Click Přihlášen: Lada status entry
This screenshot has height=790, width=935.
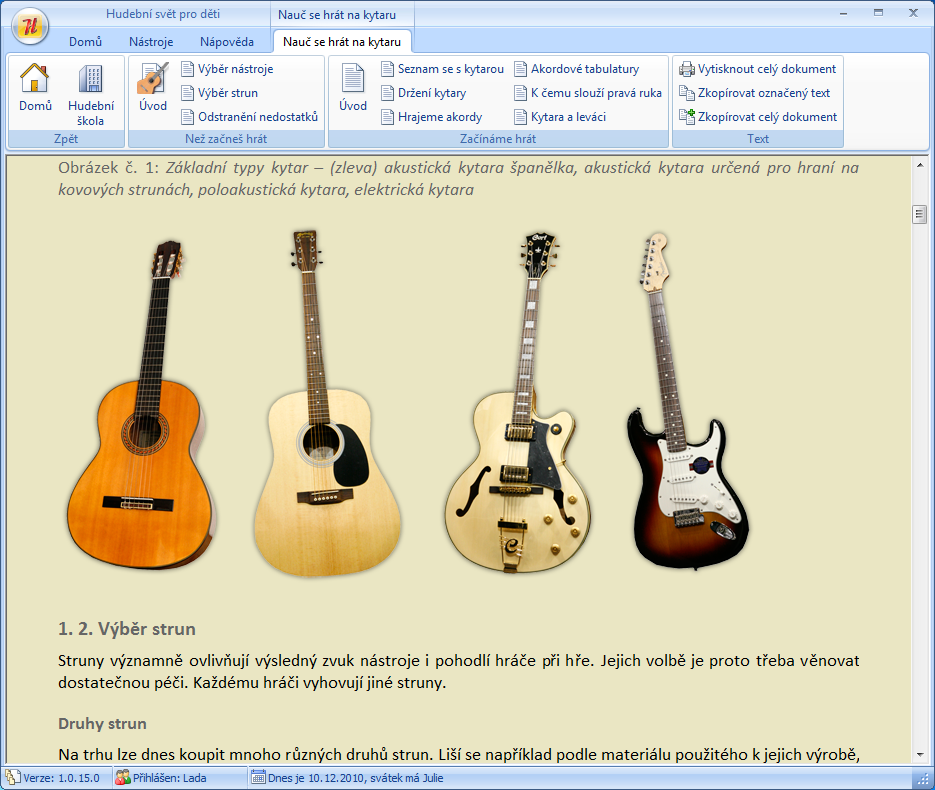(x=169, y=778)
